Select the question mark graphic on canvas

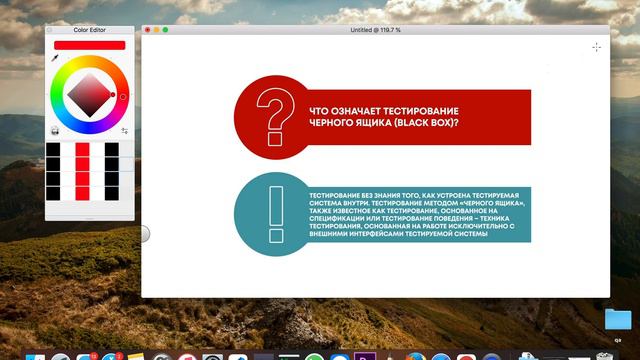tap(276, 117)
